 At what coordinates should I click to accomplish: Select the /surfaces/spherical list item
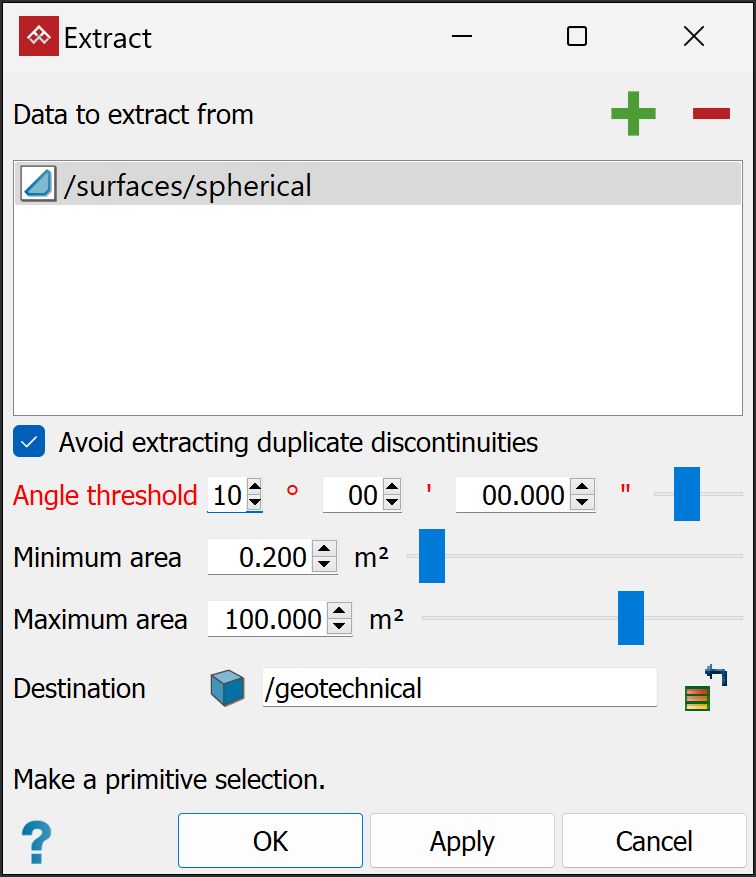pyautogui.click(x=378, y=186)
